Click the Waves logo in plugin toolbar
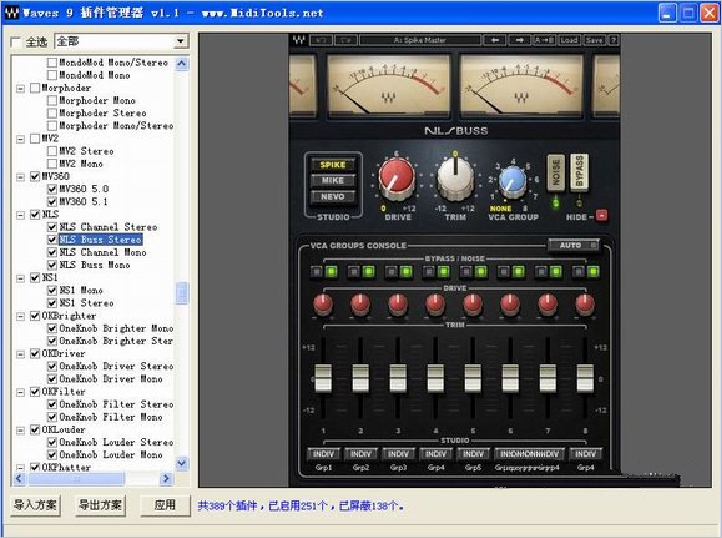This screenshot has width=722, height=538. [x=299, y=40]
